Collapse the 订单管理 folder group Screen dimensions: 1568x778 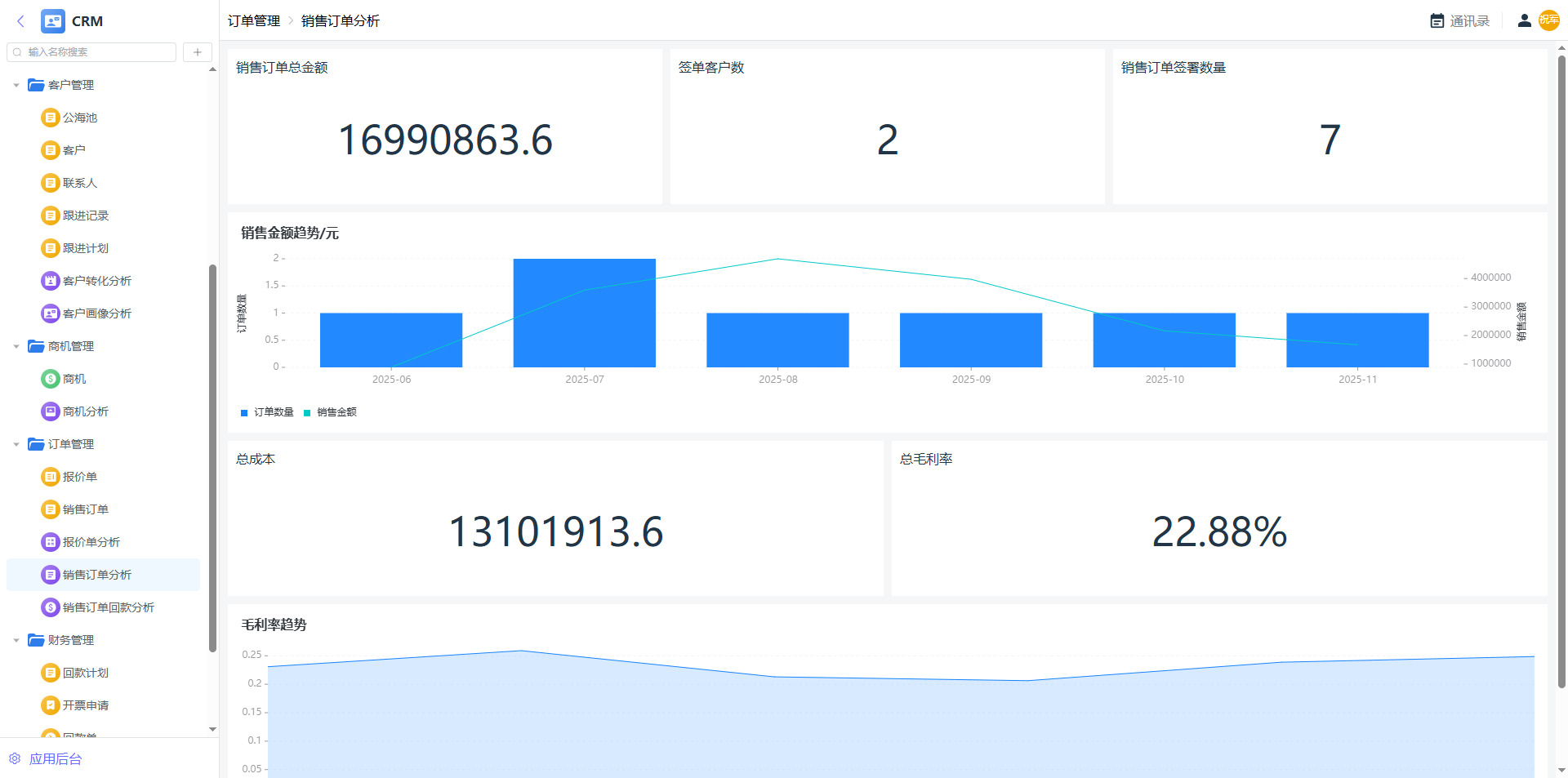pos(16,444)
